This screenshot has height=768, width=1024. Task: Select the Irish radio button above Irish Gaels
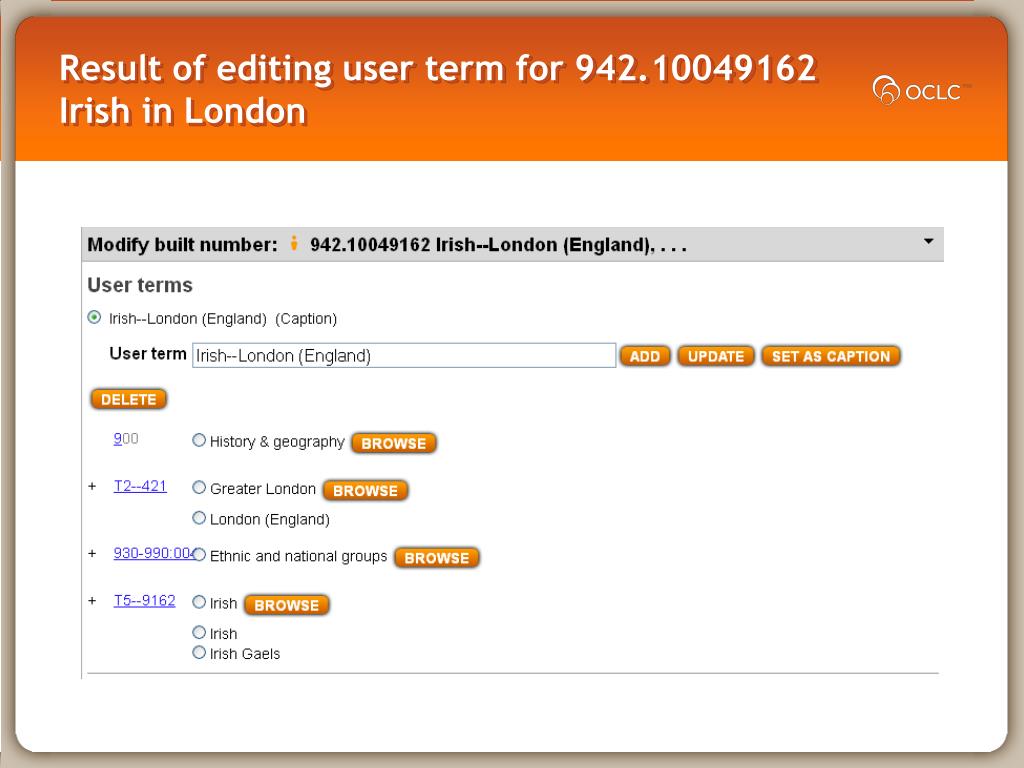click(x=199, y=632)
